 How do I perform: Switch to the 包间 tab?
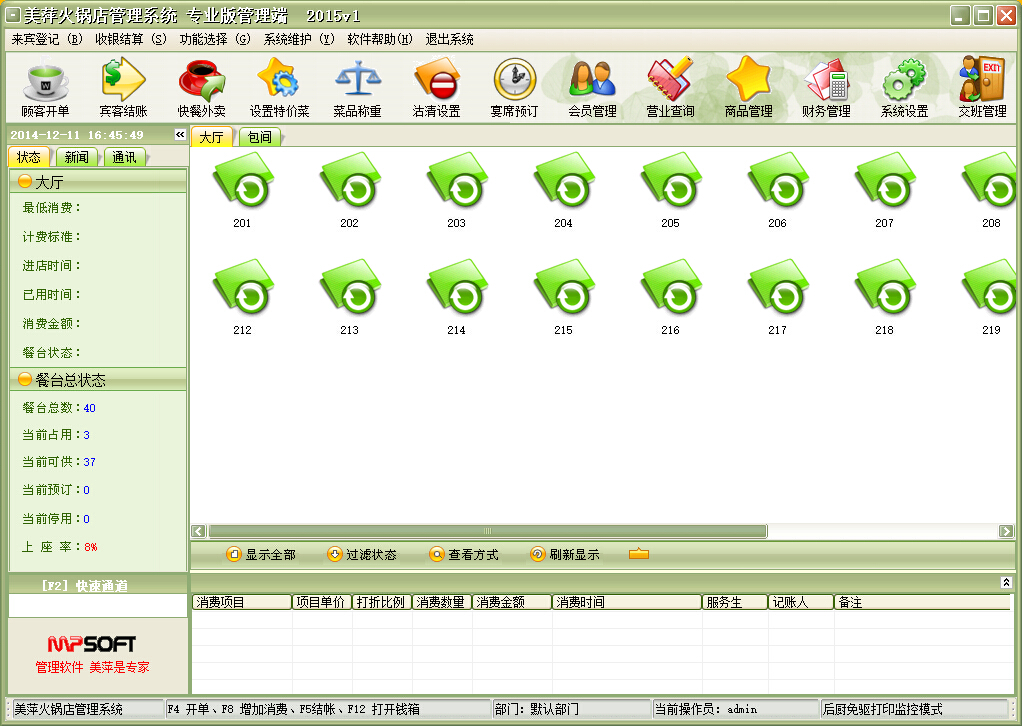[x=259, y=138]
